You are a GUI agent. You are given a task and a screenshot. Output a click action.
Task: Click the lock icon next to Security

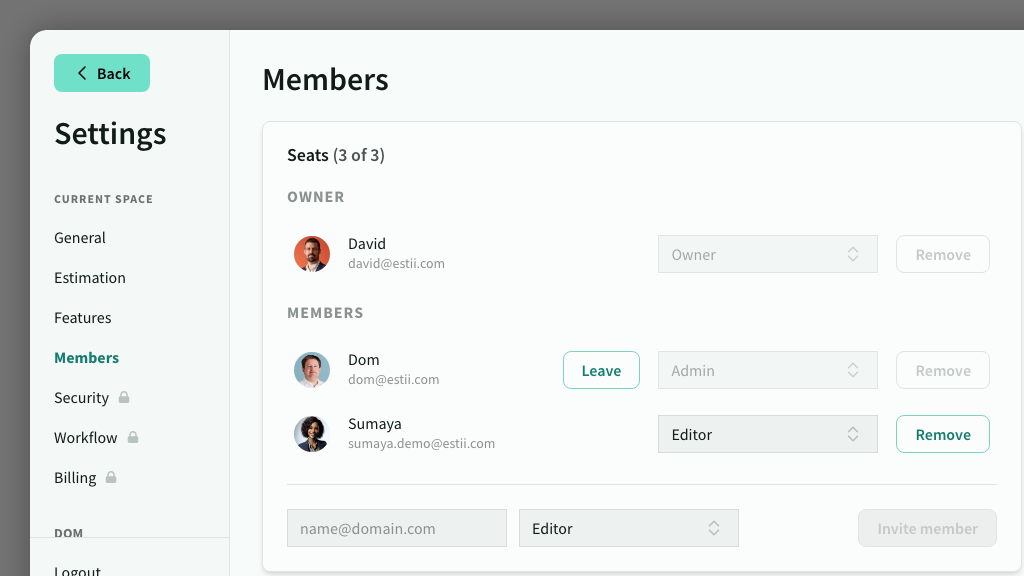(x=124, y=397)
